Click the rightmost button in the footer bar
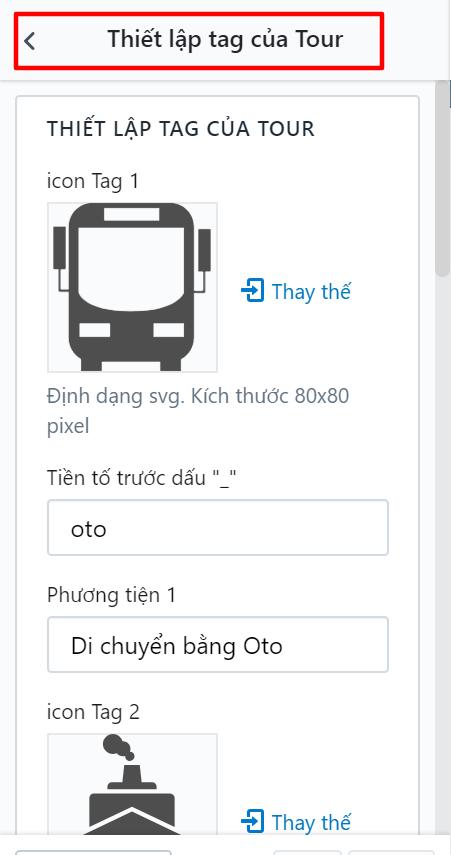The image size is (451, 855). pyautogui.click(x=391, y=852)
